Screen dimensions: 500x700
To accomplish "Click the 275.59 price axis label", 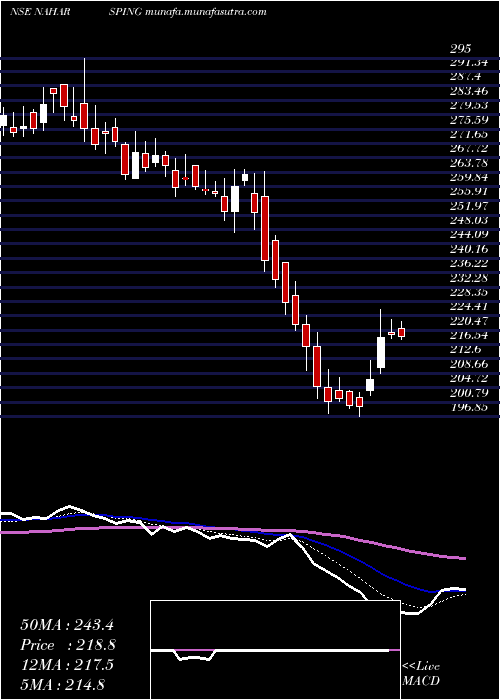I will [x=469, y=120].
